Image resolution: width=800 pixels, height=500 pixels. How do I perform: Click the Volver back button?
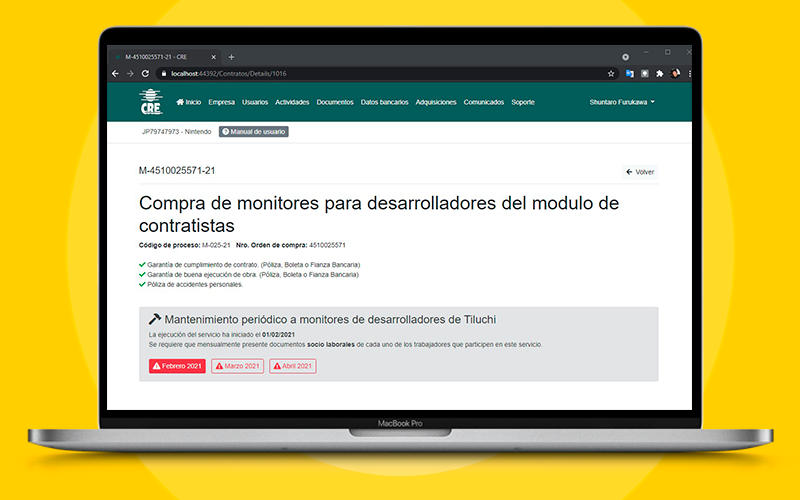[640, 172]
